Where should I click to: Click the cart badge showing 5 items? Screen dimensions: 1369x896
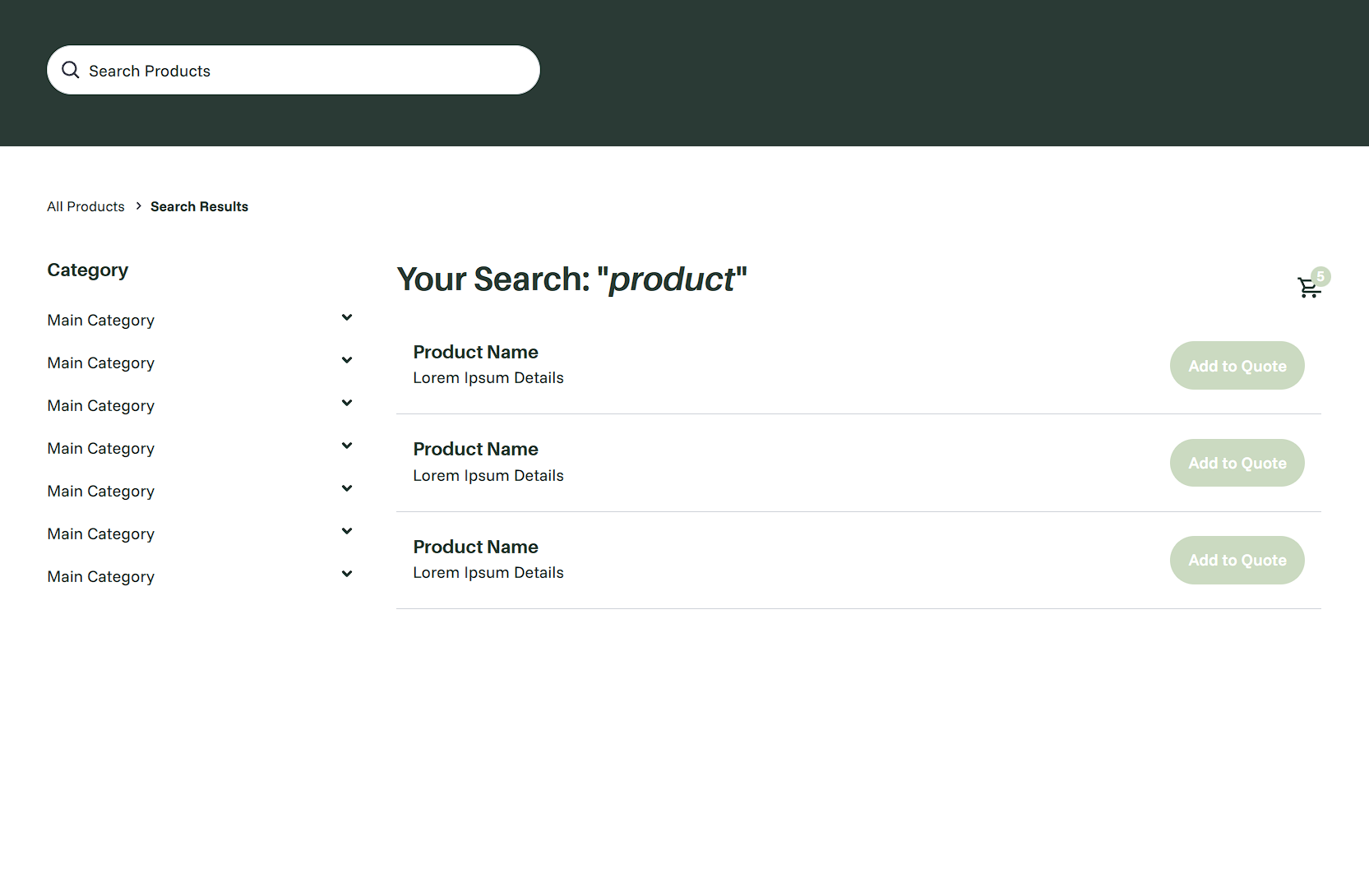tap(1320, 276)
